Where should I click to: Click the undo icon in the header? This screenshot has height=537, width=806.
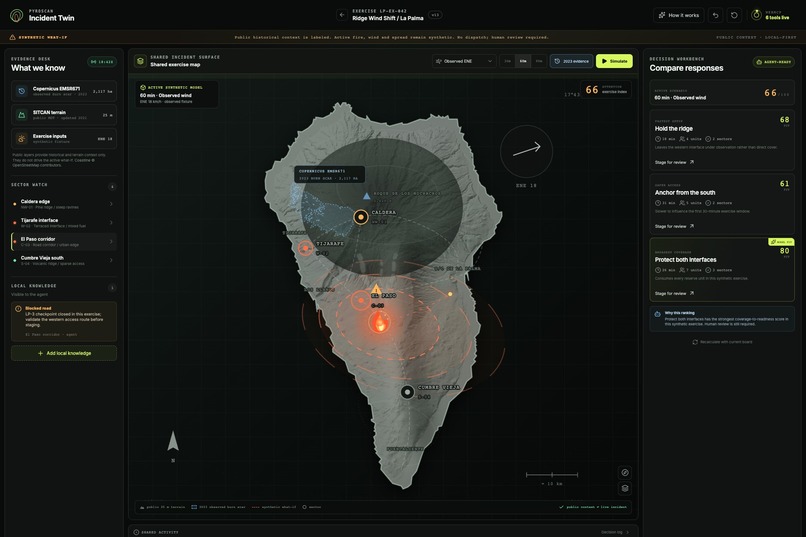[x=716, y=15]
